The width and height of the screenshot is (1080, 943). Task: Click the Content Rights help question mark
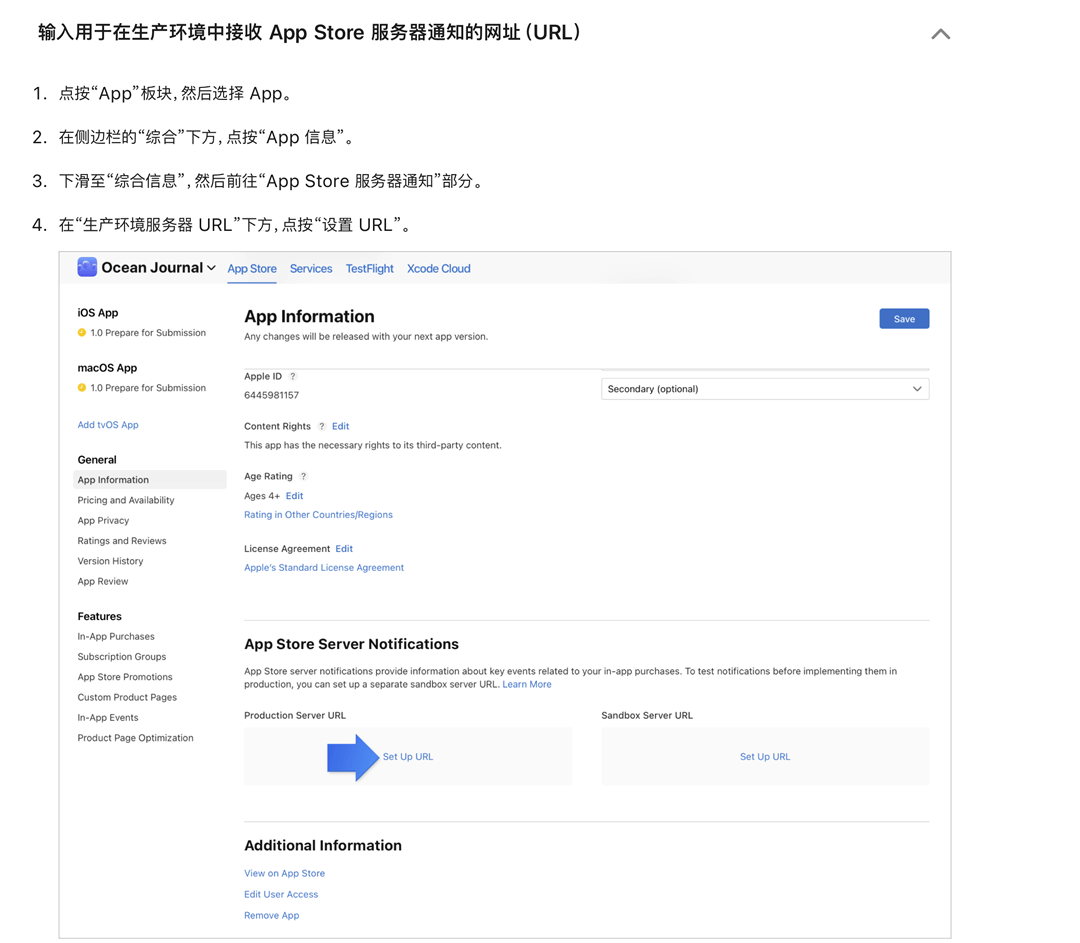click(322, 426)
